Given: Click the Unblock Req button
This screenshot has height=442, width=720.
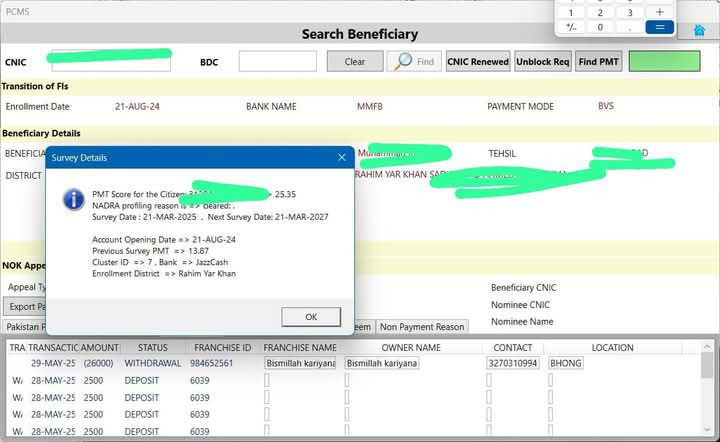Looking at the screenshot, I should (543, 62).
